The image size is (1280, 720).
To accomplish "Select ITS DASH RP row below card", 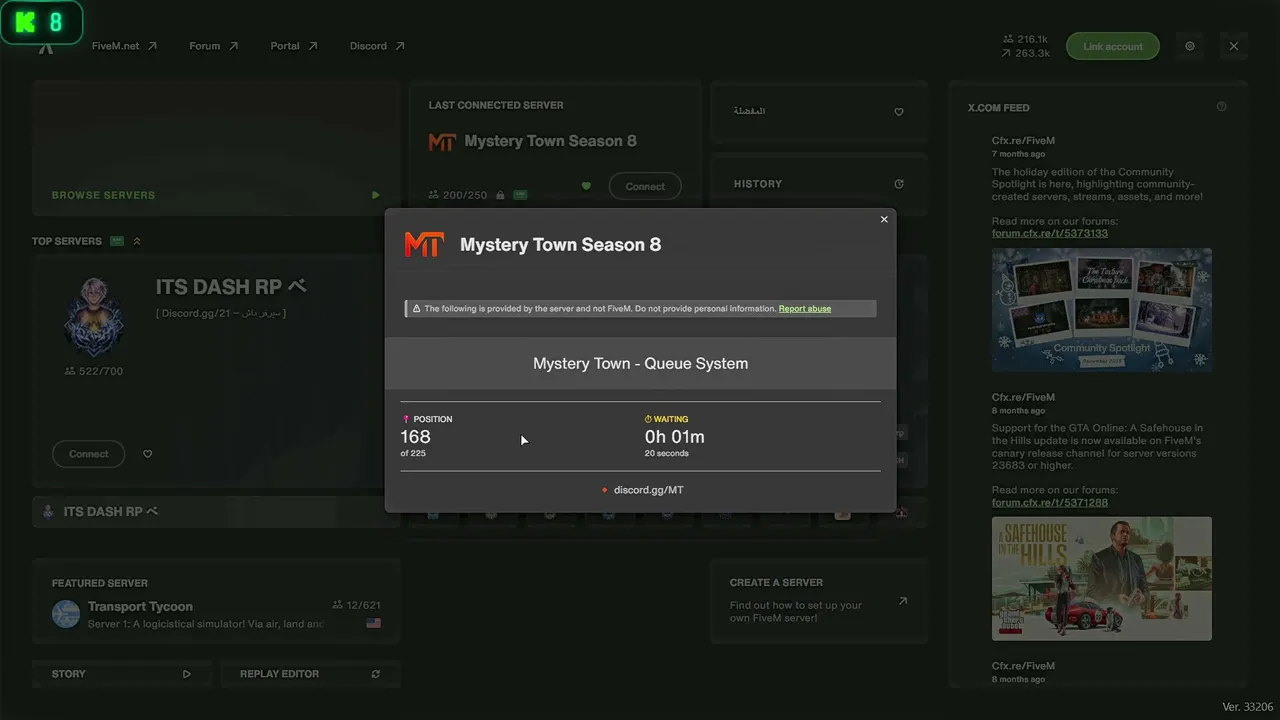I will pos(216,511).
